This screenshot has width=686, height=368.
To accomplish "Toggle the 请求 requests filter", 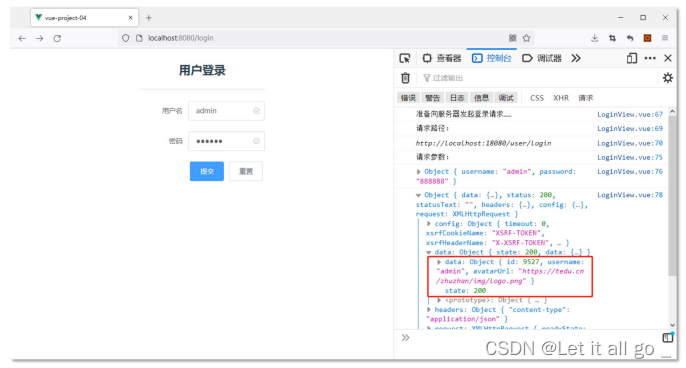I will (x=586, y=98).
